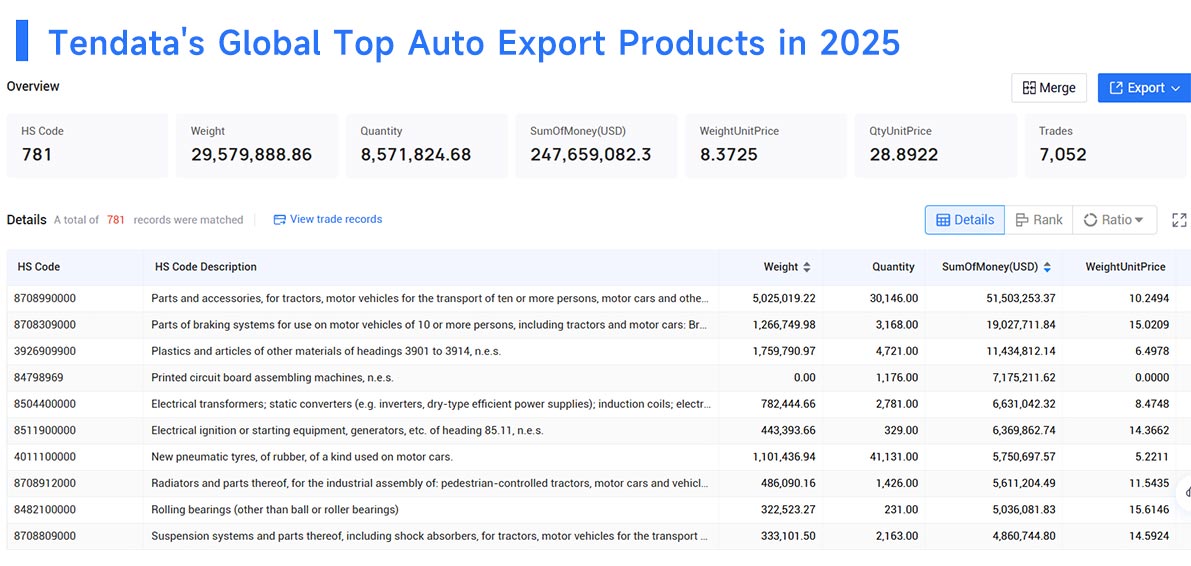The image size is (1191, 566).
Task: Sort by SumOfMoney(USD) column arrows
Action: 1047,267
